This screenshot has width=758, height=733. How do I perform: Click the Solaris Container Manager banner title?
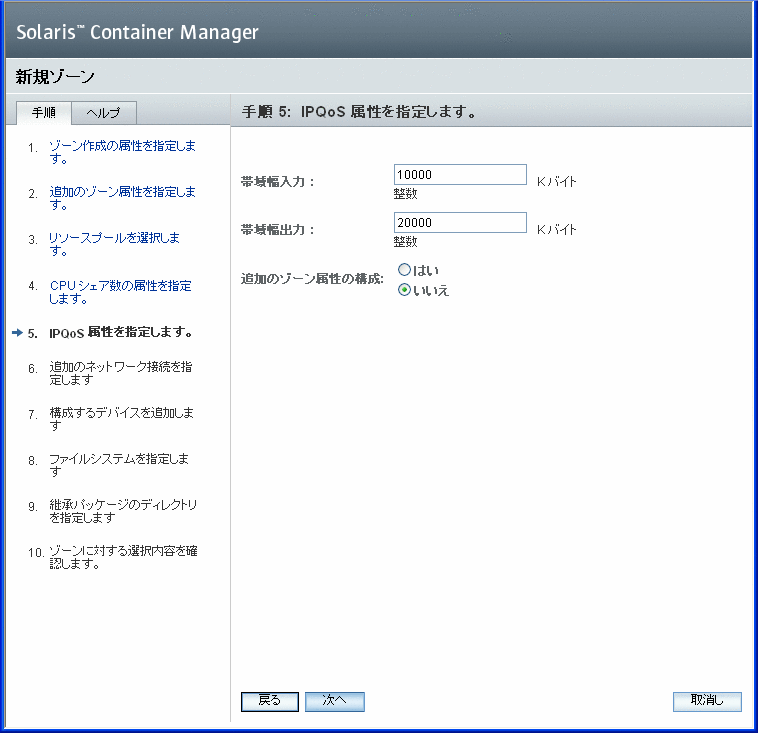[137, 32]
